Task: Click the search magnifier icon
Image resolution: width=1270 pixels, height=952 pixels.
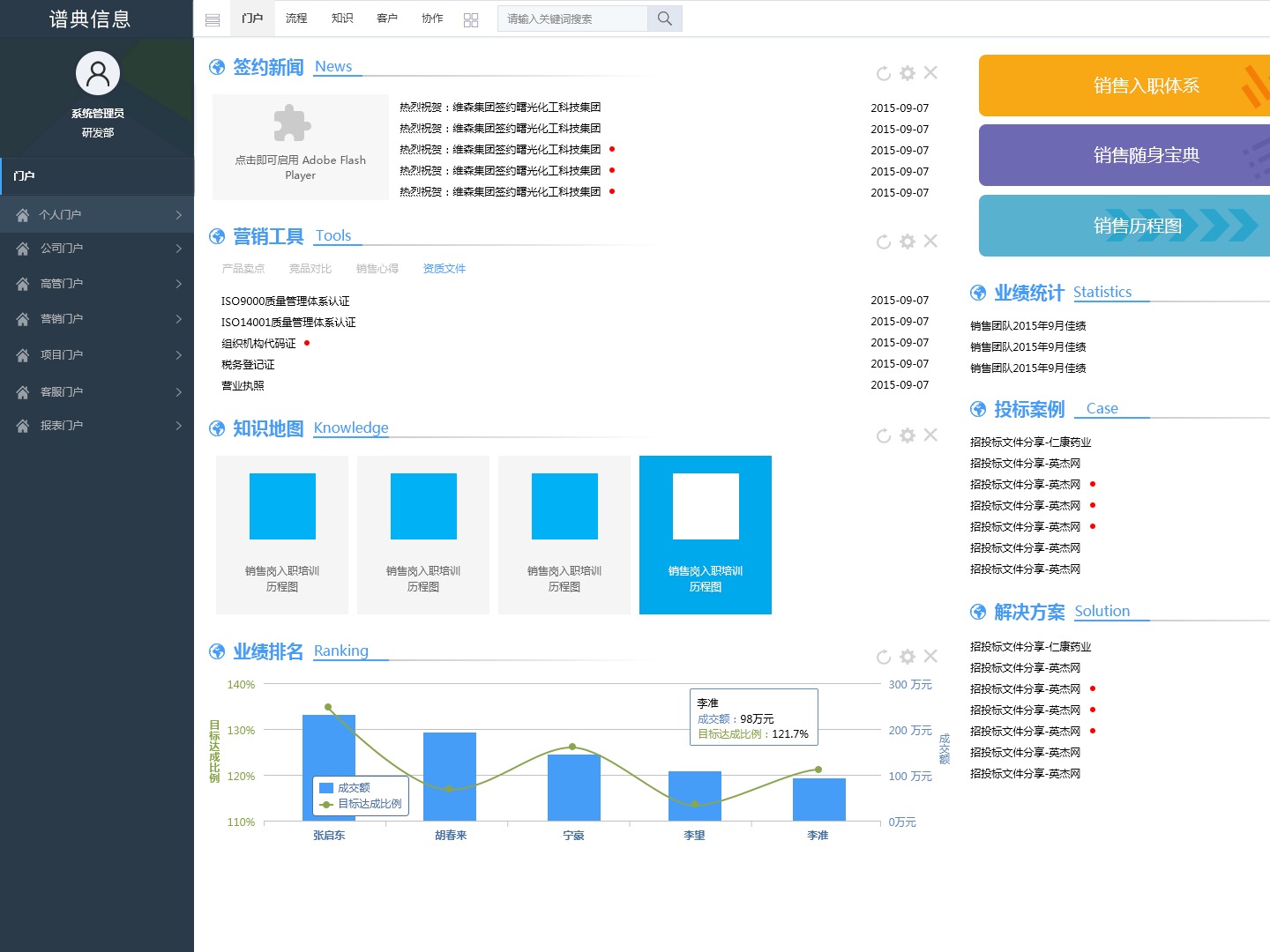Action: (x=664, y=18)
